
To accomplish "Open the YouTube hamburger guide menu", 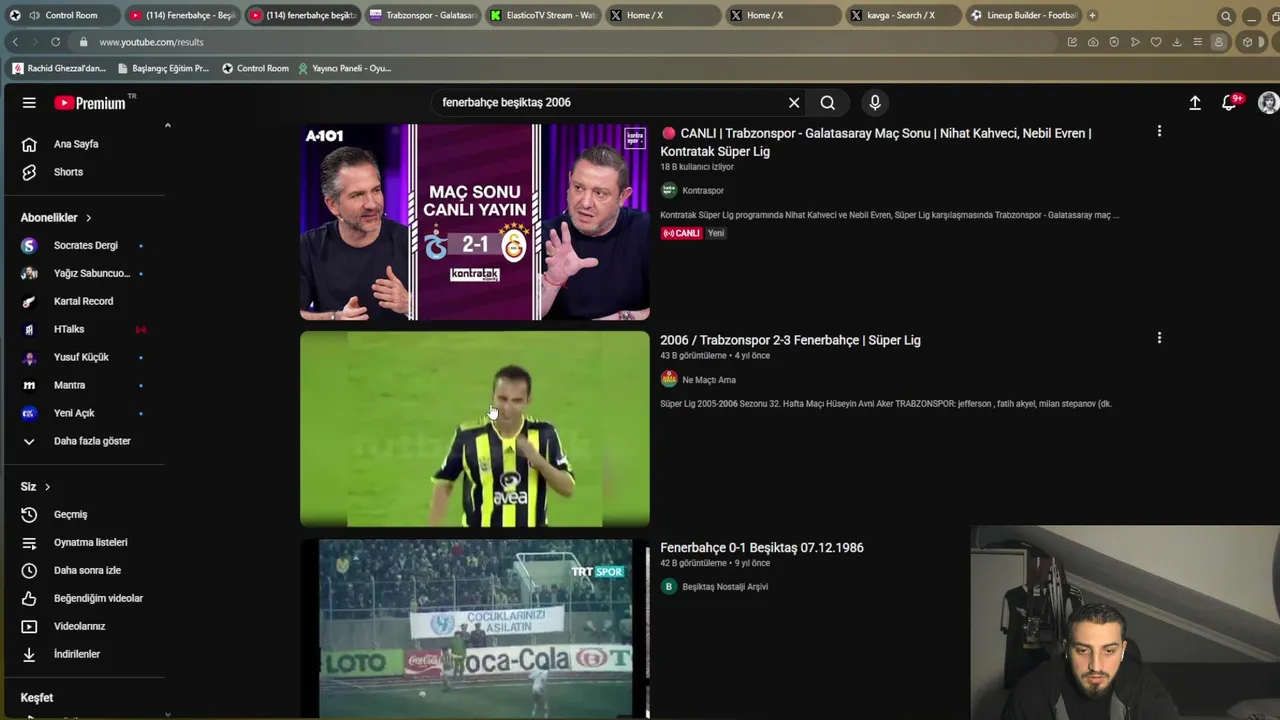I will (x=29, y=103).
